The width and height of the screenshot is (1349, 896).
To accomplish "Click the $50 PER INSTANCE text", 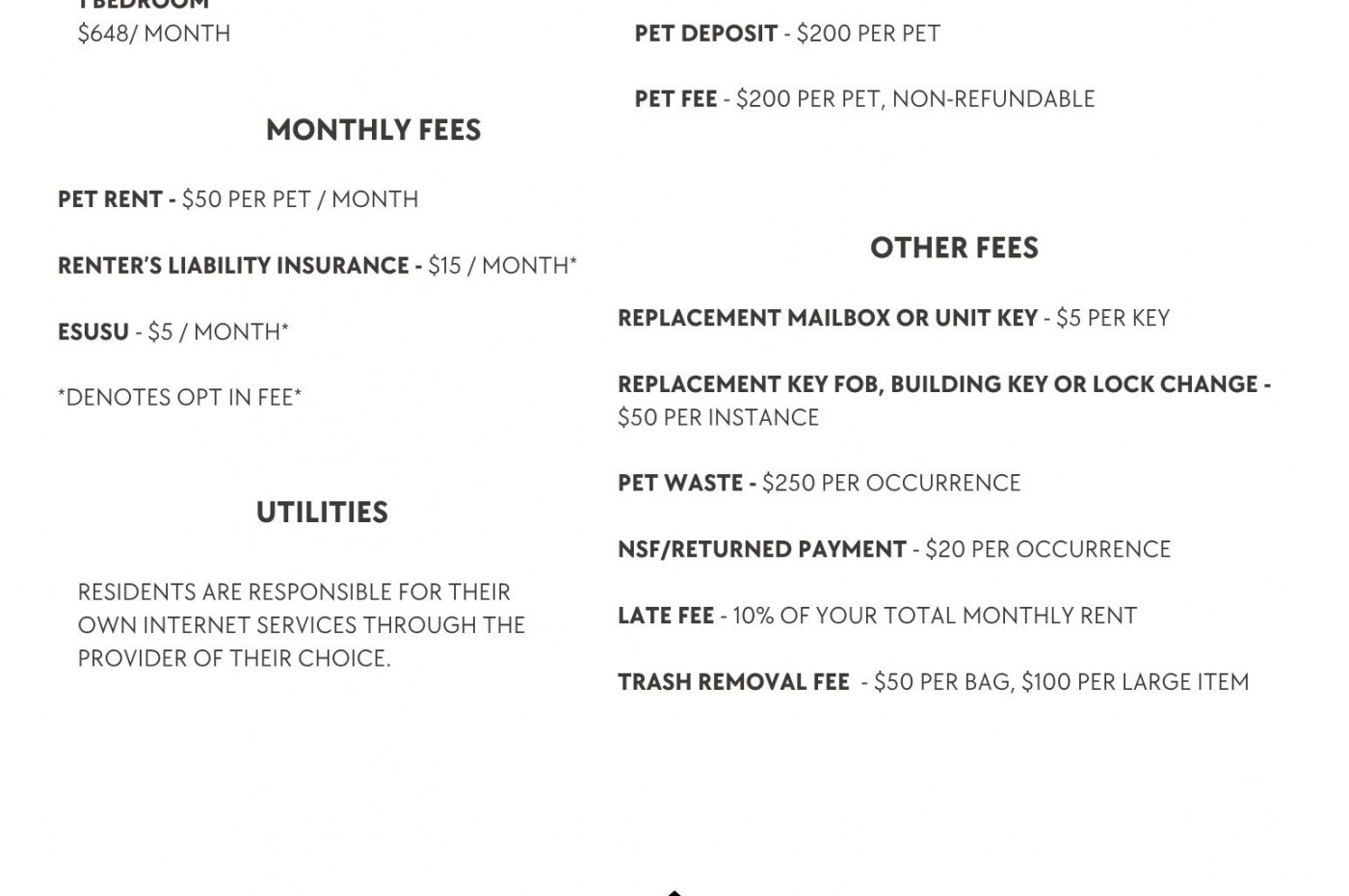I will pos(718,418).
